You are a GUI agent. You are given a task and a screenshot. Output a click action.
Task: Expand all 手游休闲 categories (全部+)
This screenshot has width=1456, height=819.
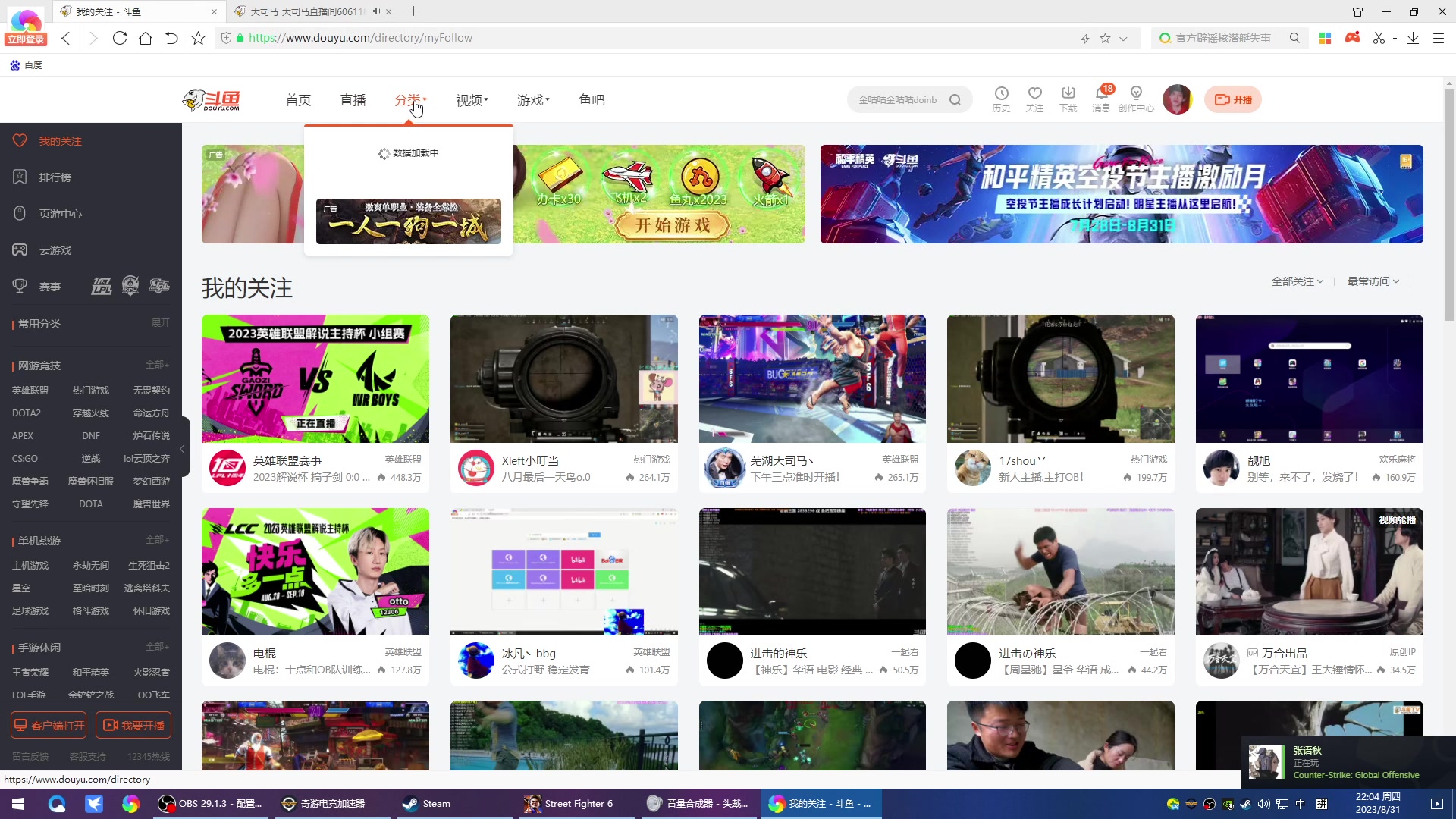tap(157, 647)
